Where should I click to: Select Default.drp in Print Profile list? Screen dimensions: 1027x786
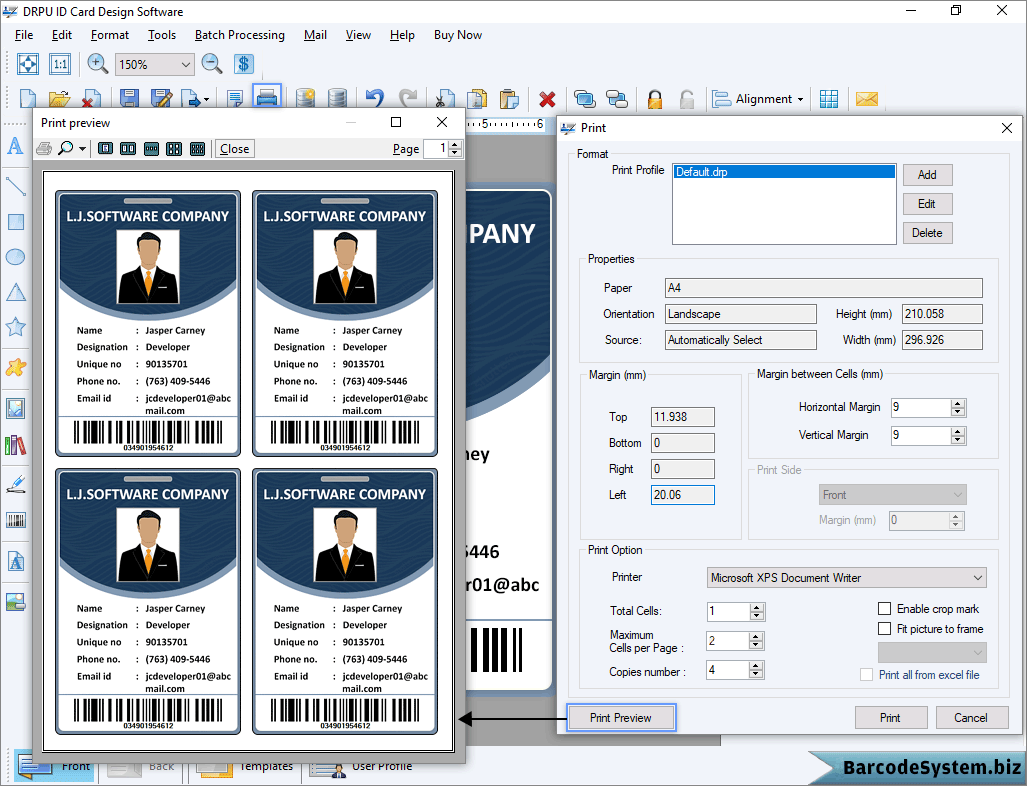pos(784,172)
